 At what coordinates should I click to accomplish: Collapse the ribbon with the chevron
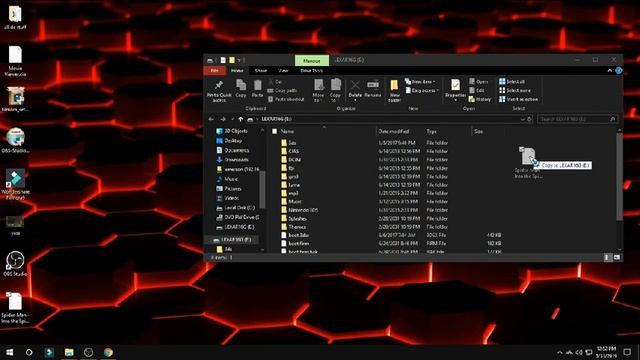coord(610,71)
